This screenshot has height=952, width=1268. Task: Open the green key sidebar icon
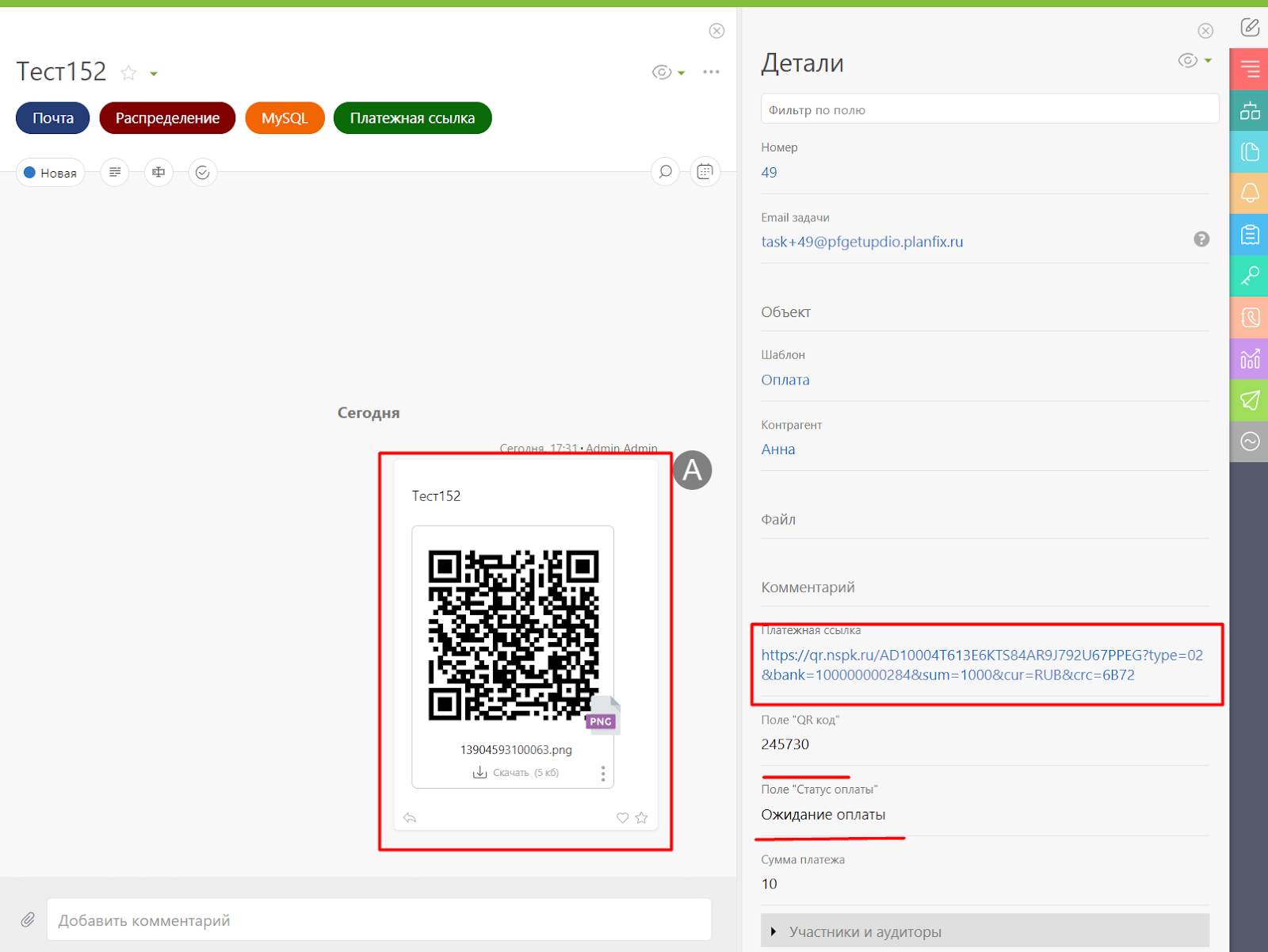coord(1250,276)
